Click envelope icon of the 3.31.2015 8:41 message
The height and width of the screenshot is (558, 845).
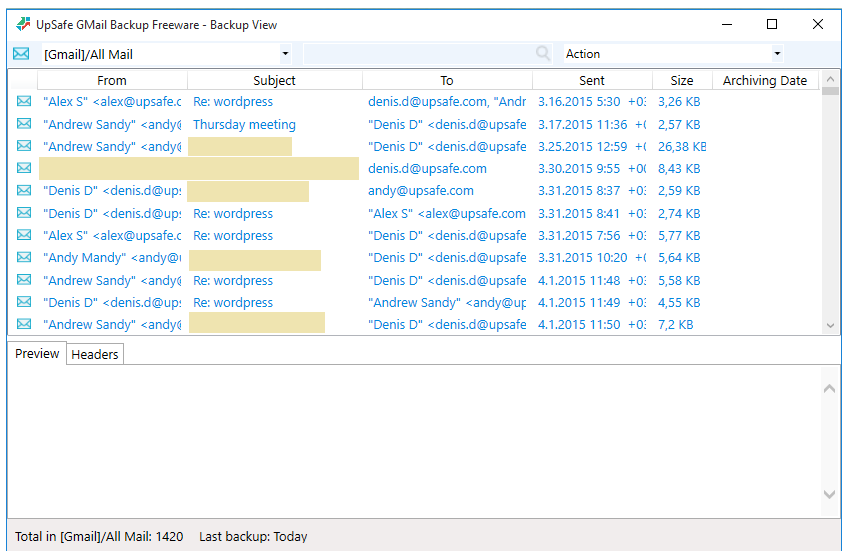pyautogui.click(x=24, y=213)
